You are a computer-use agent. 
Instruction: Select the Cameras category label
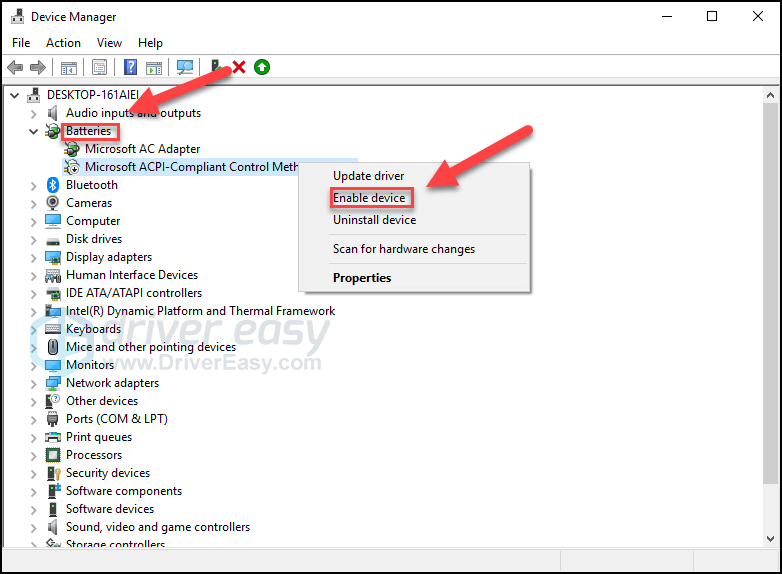click(x=89, y=203)
